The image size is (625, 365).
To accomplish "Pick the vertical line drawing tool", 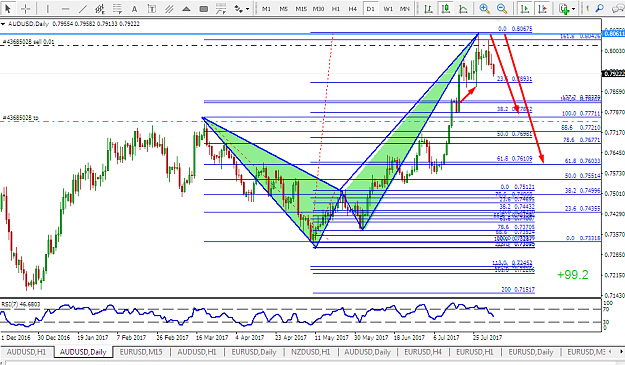I will coord(48,8).
